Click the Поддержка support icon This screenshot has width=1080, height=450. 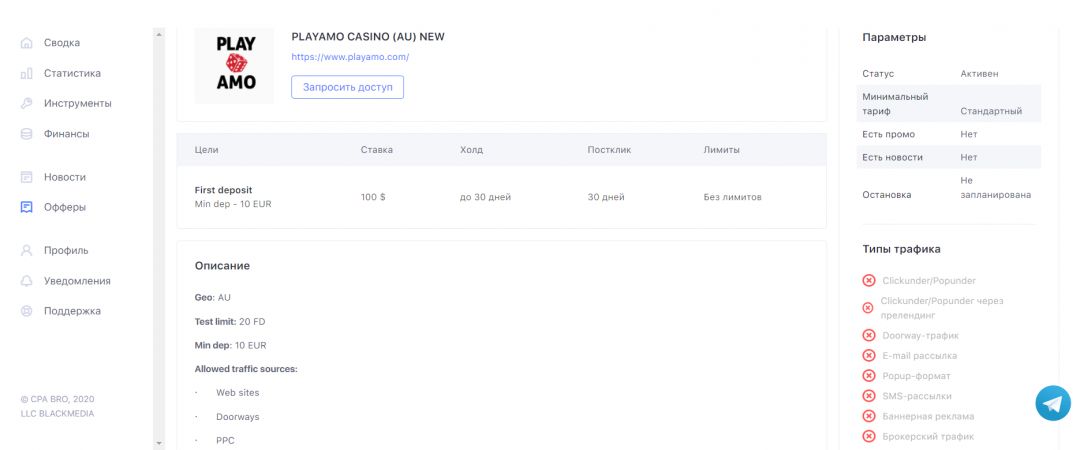pos(27,311)
